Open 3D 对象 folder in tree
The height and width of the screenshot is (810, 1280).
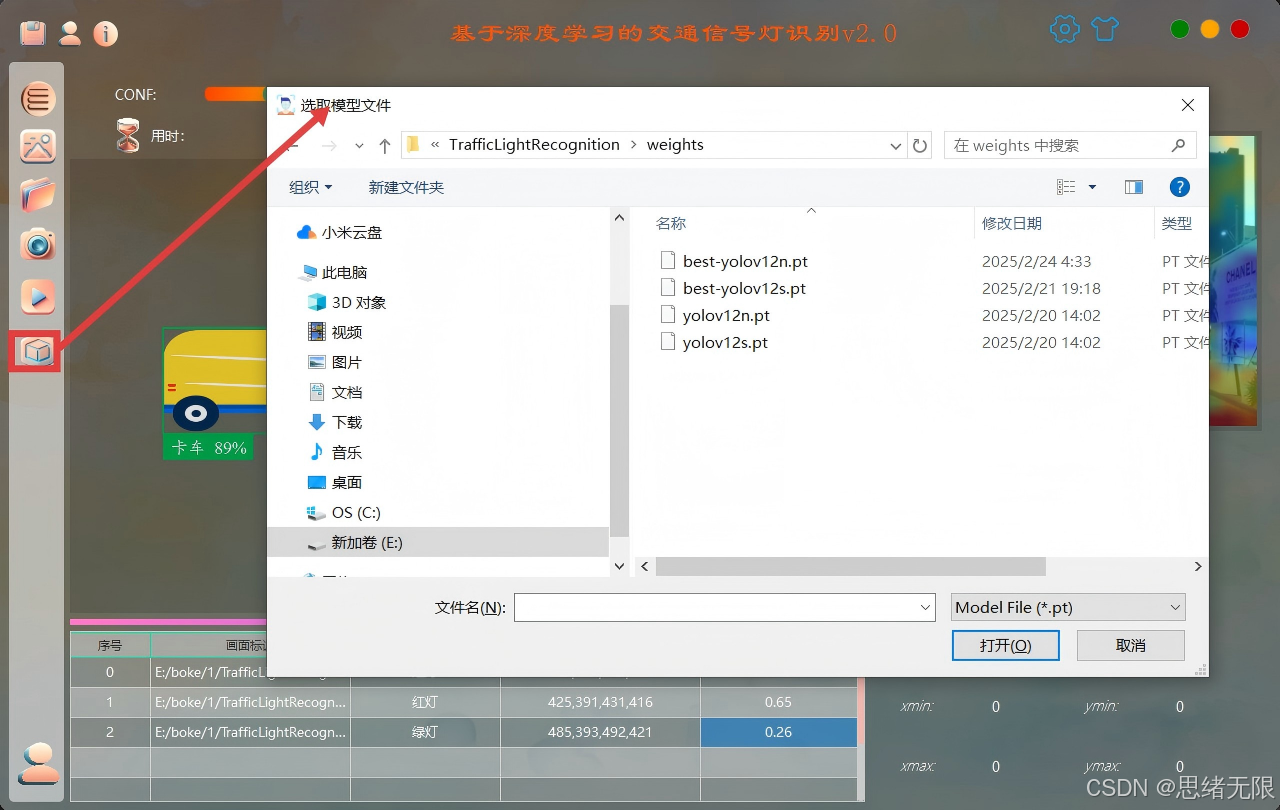347,302
